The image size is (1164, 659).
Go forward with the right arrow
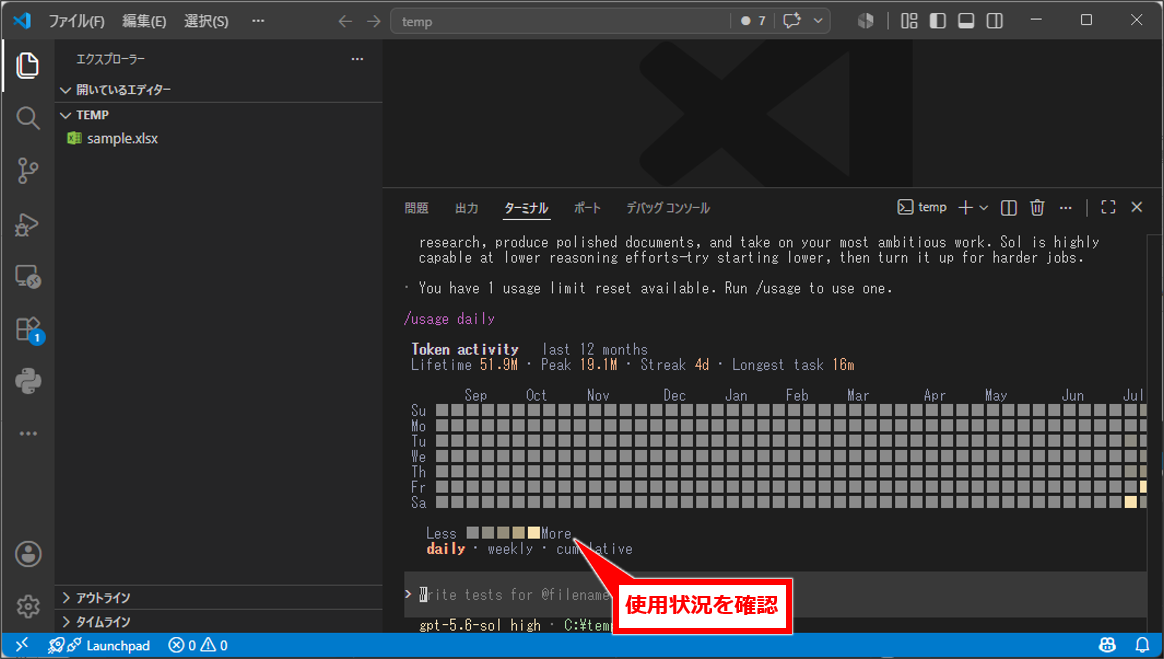[373, 21]
